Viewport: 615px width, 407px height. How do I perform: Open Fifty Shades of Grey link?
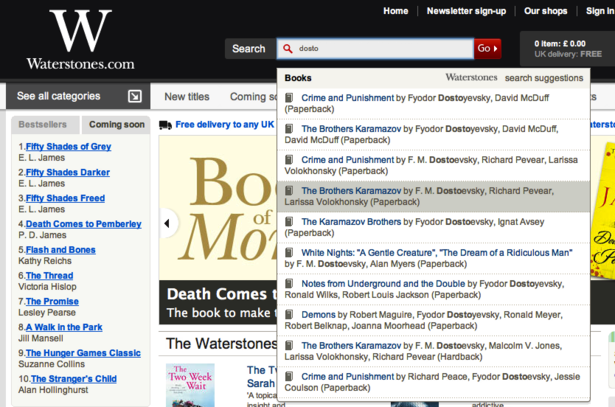click(x=68, y=147)
